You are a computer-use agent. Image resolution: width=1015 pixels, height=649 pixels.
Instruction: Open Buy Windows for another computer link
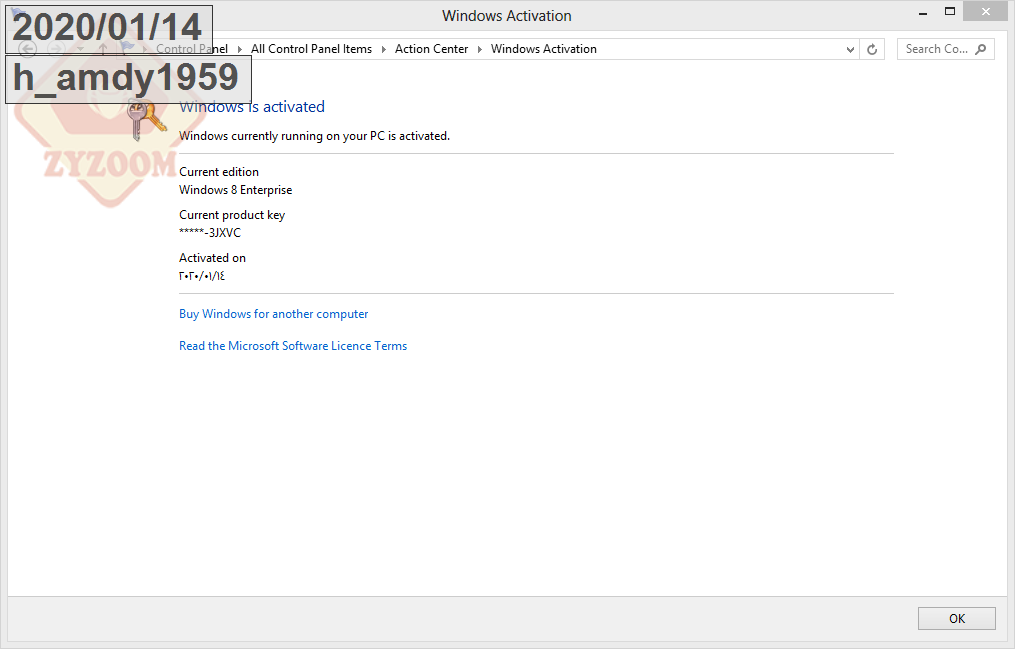pos(273,314)
